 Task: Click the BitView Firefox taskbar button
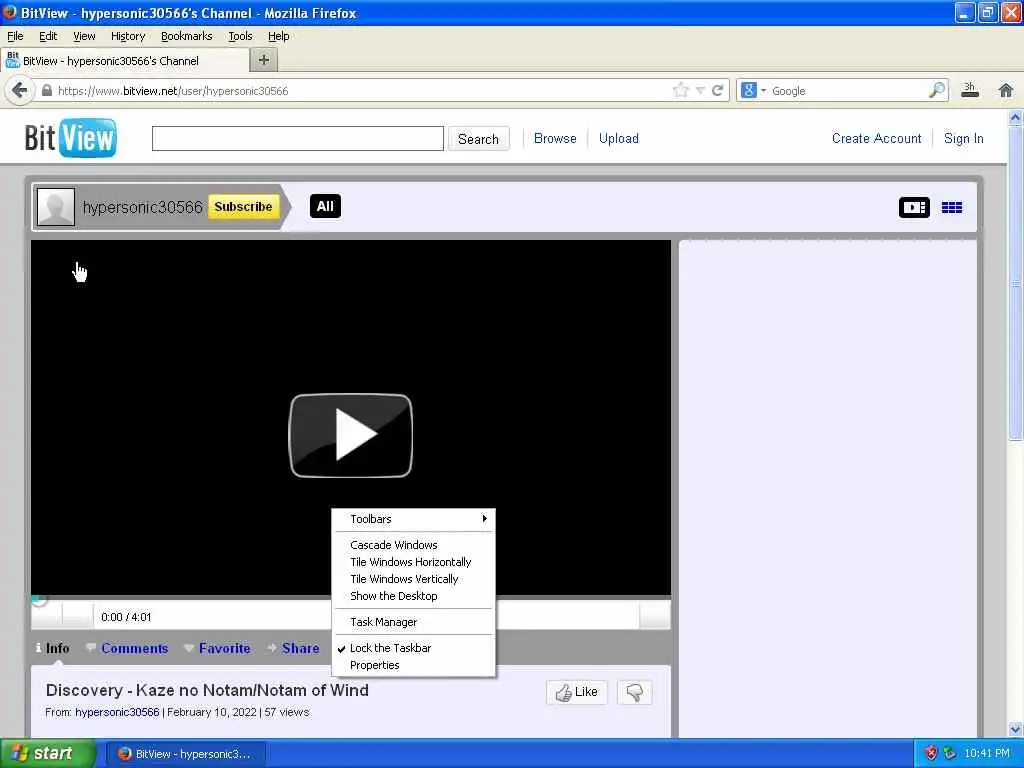[x=186, y=754]
